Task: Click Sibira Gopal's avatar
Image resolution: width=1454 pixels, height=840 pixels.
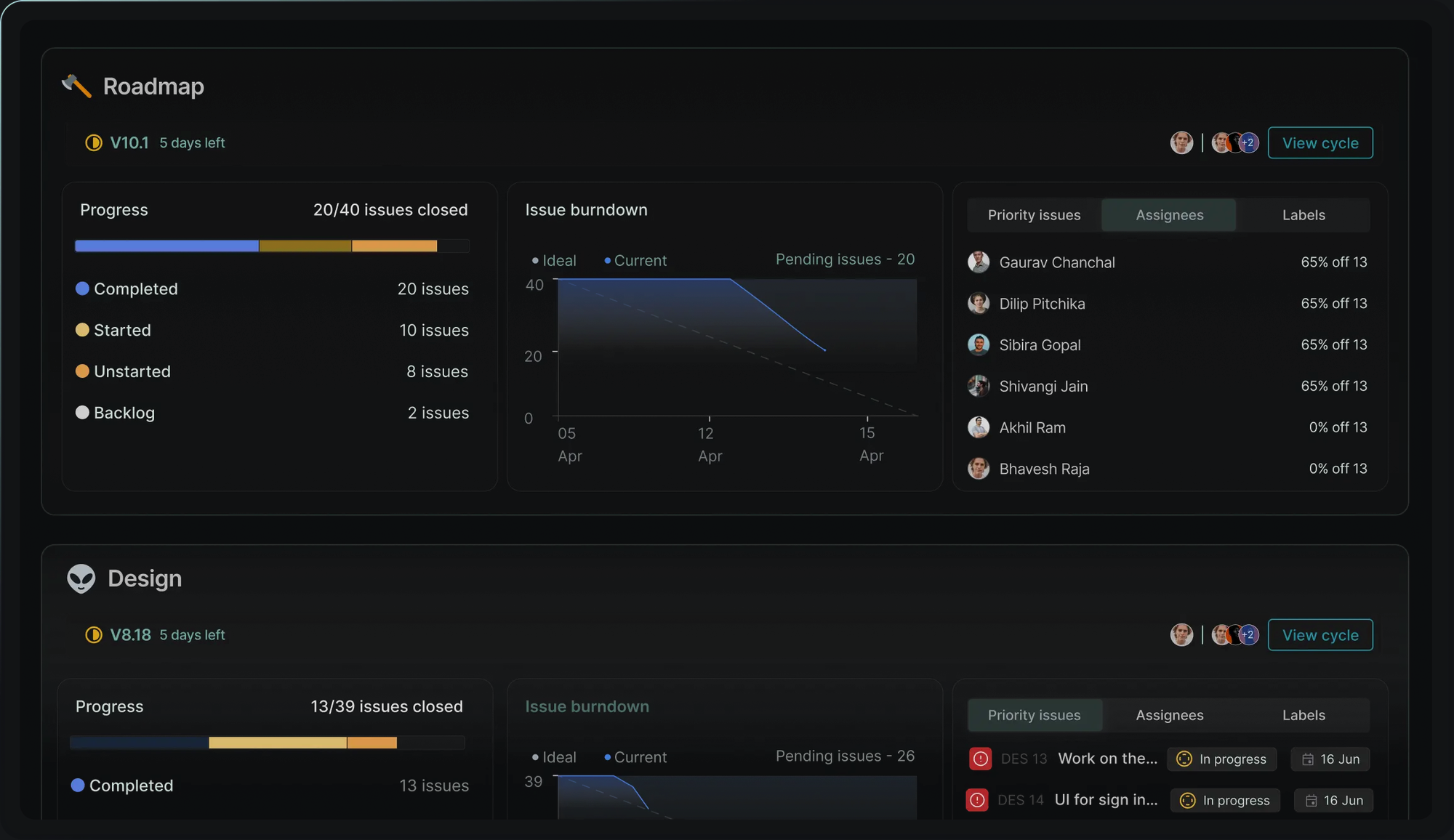Action: coord(979,344)
